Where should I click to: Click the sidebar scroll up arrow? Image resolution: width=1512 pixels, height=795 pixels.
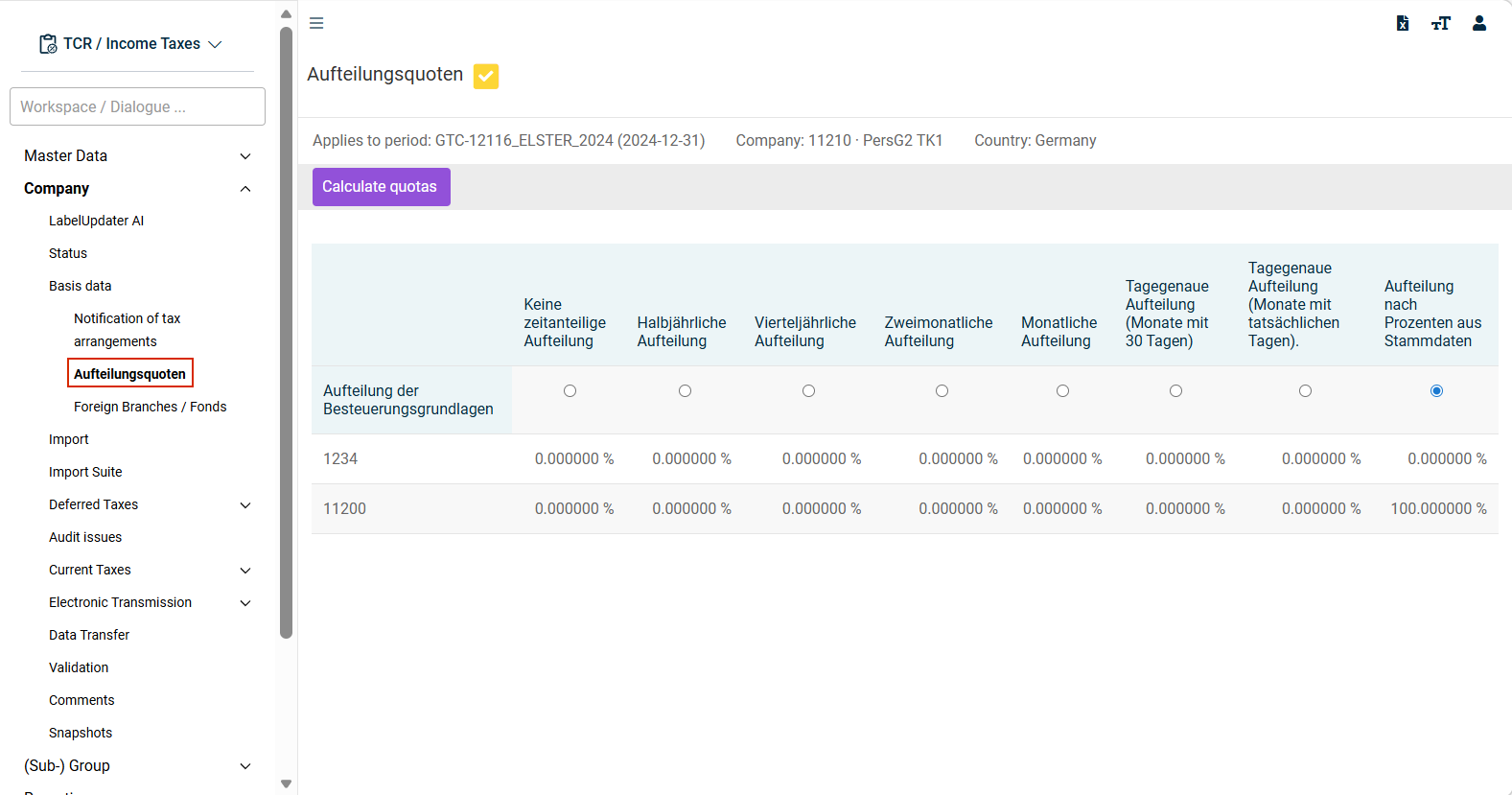(286, 13)
